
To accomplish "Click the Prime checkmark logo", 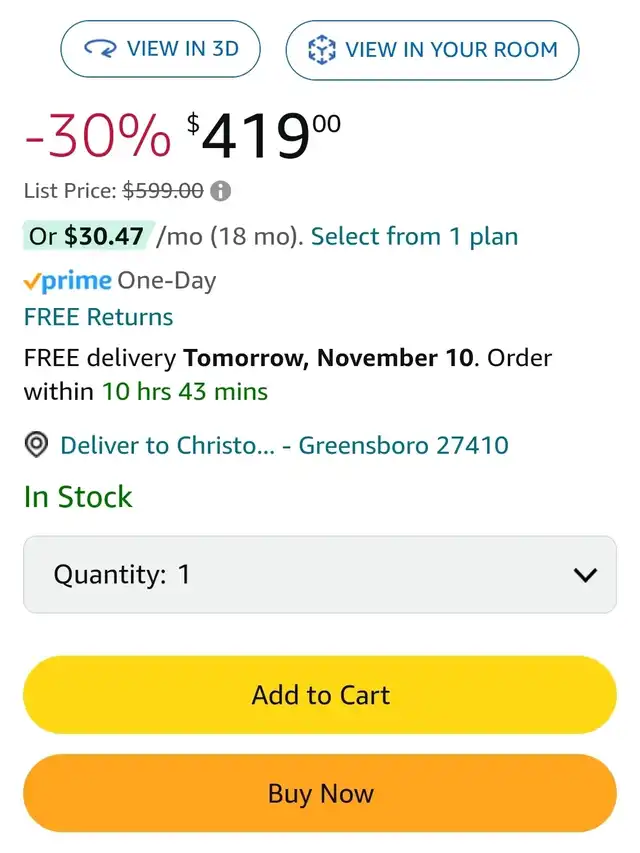I will pyautogui.click(x=67, y=281).
